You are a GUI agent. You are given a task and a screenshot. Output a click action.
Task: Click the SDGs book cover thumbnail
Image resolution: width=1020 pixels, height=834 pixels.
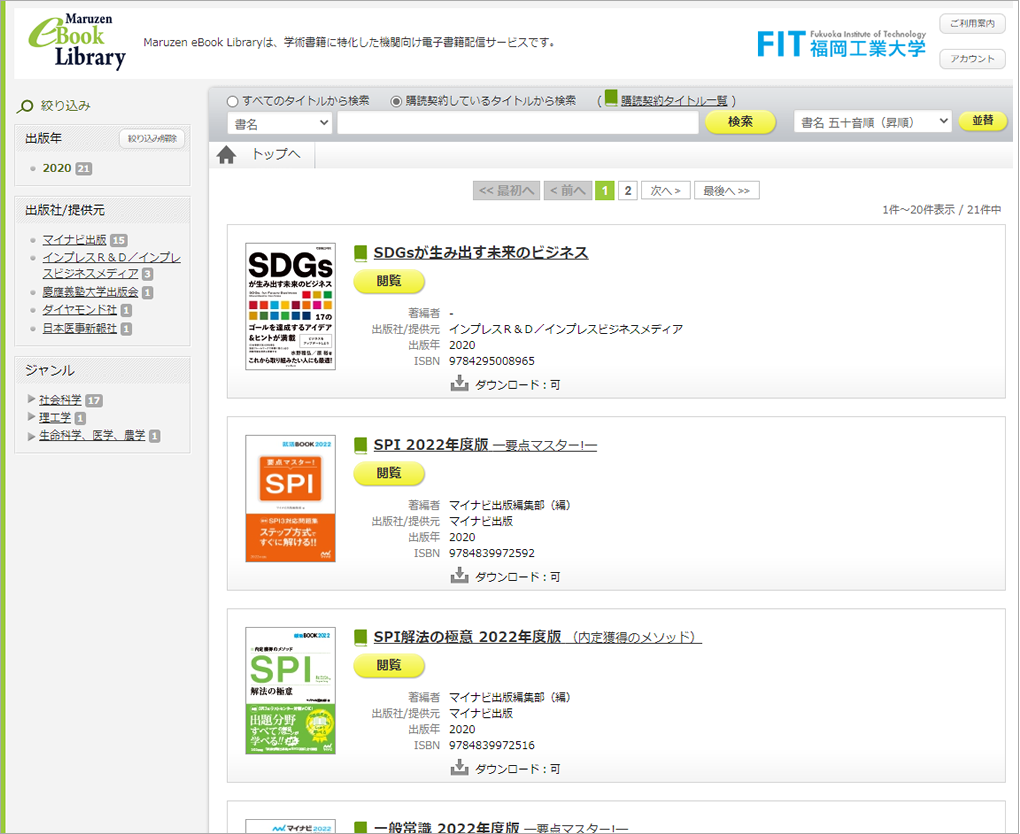pyautogui.click(x=290, y=306)
